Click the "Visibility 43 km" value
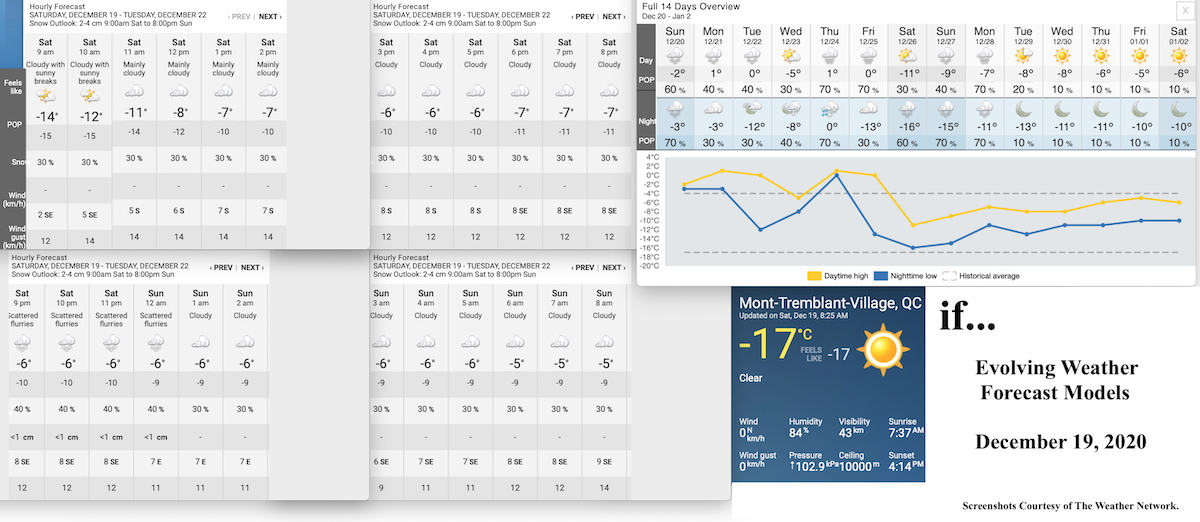Image resolution: width=1200 pixels, height=522 pixels. click(x=851, y=432)
